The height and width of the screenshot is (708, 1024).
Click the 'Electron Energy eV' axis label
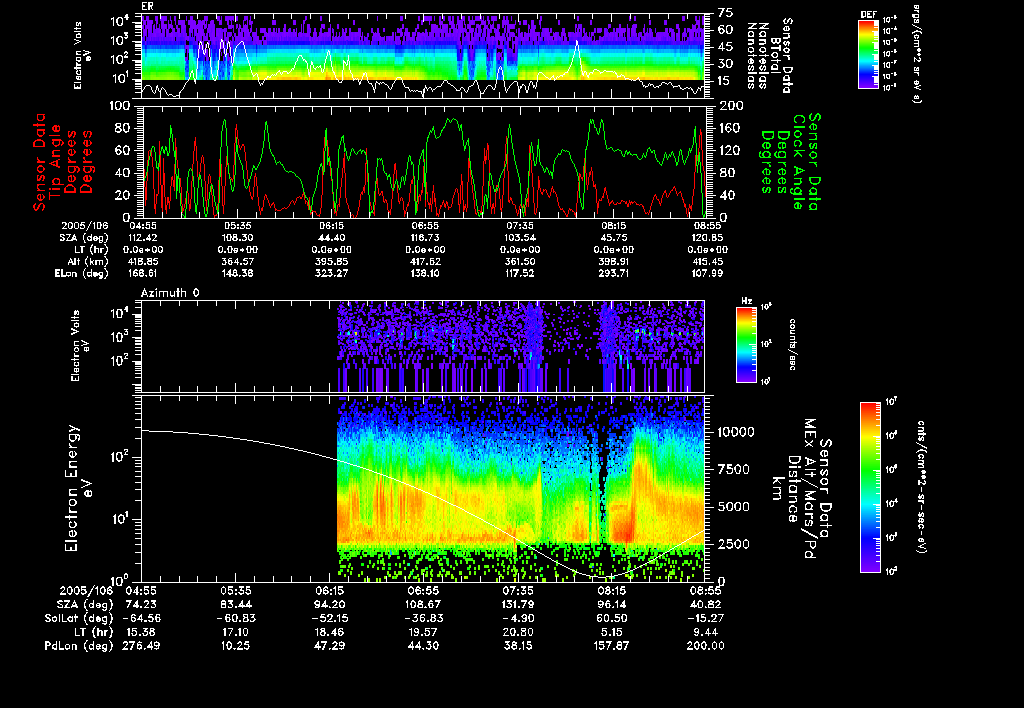pos(78,488)
